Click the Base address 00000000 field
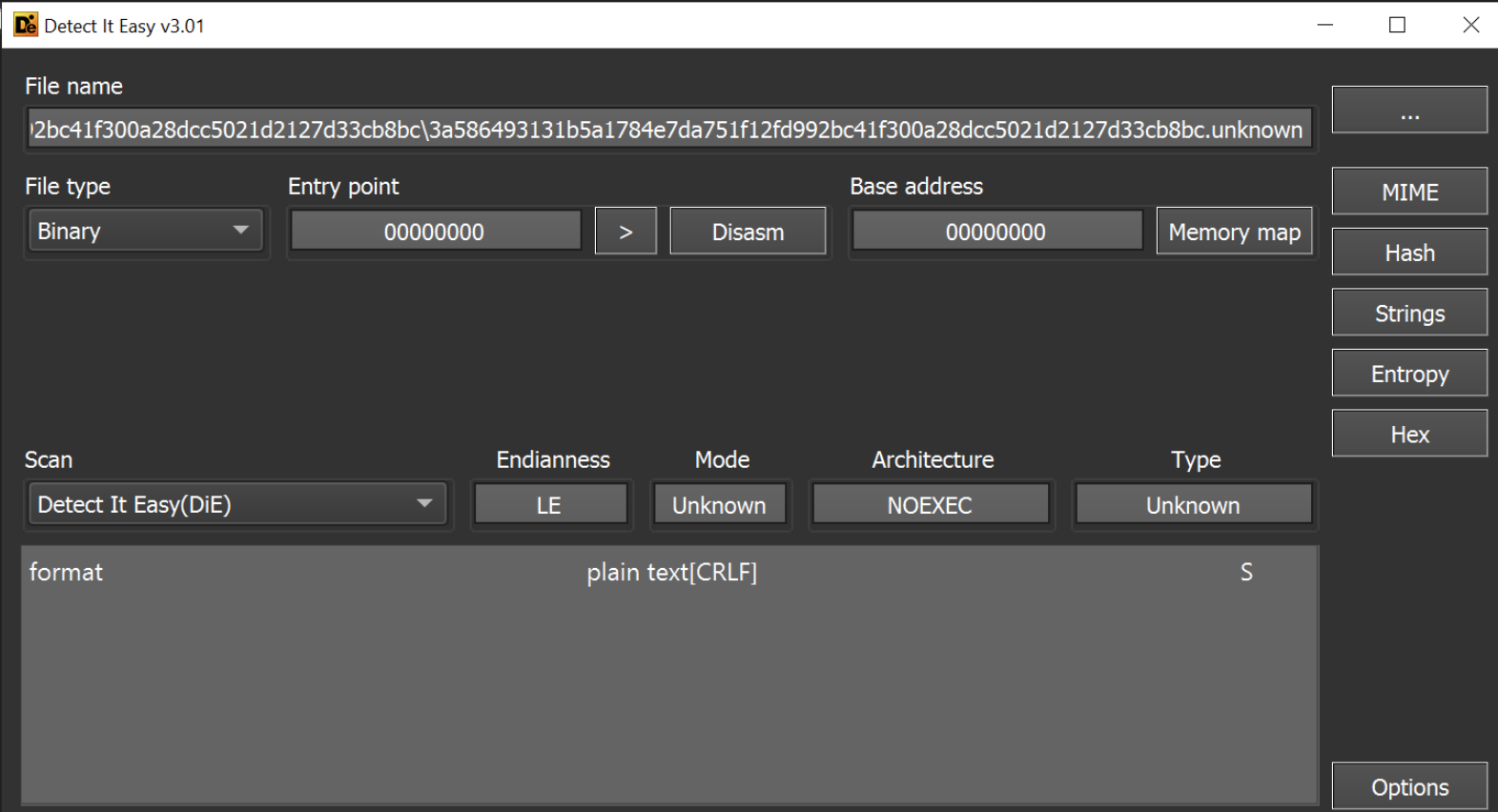This screenshot has height=812, width=1498. tap(996, 231)
